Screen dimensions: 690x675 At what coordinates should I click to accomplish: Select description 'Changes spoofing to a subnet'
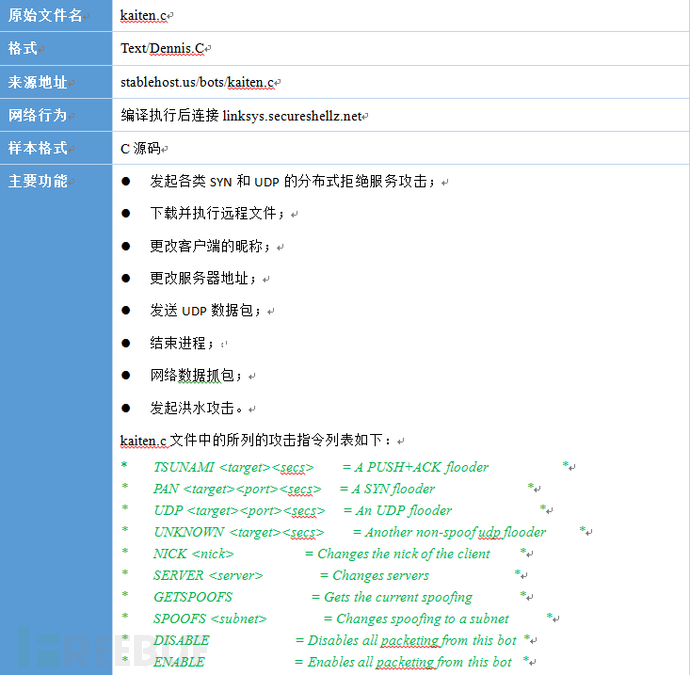(422, 619)
